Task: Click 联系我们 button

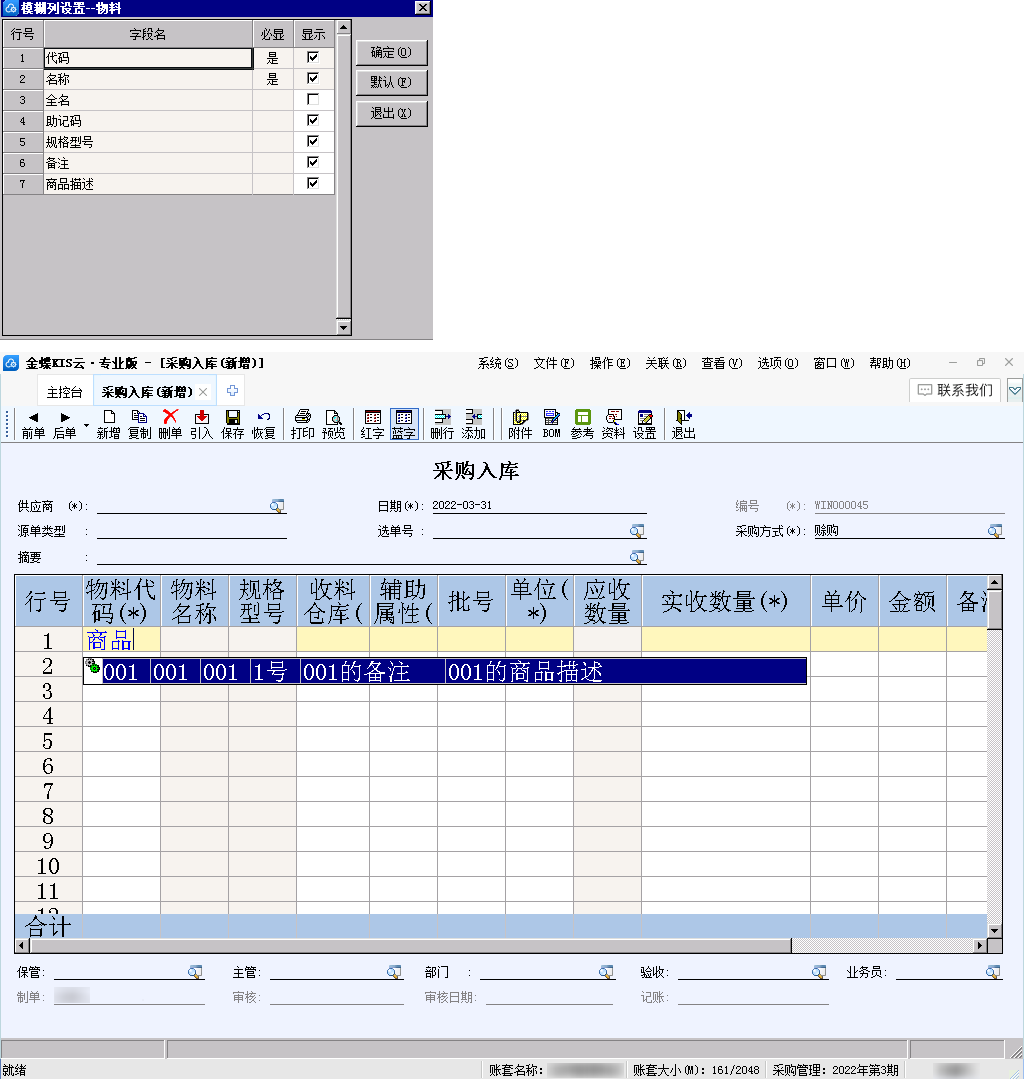Action: tap(955, 390)
